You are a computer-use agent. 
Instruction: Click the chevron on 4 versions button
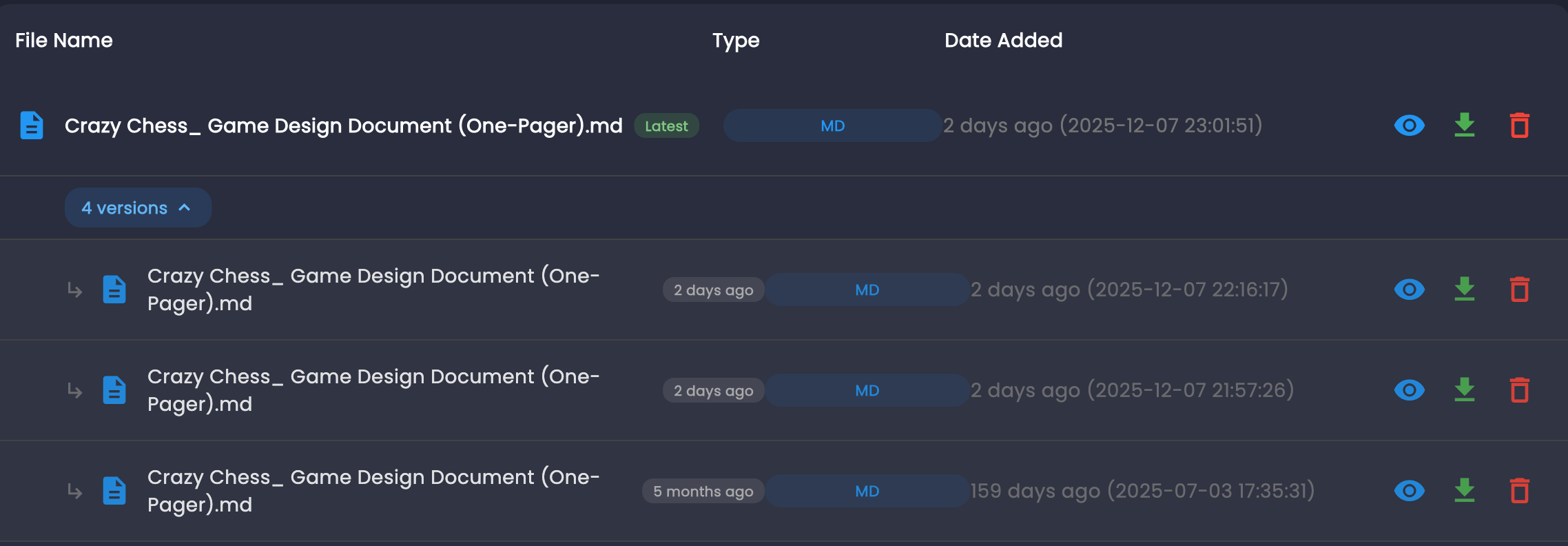click(x=185, y=208)
